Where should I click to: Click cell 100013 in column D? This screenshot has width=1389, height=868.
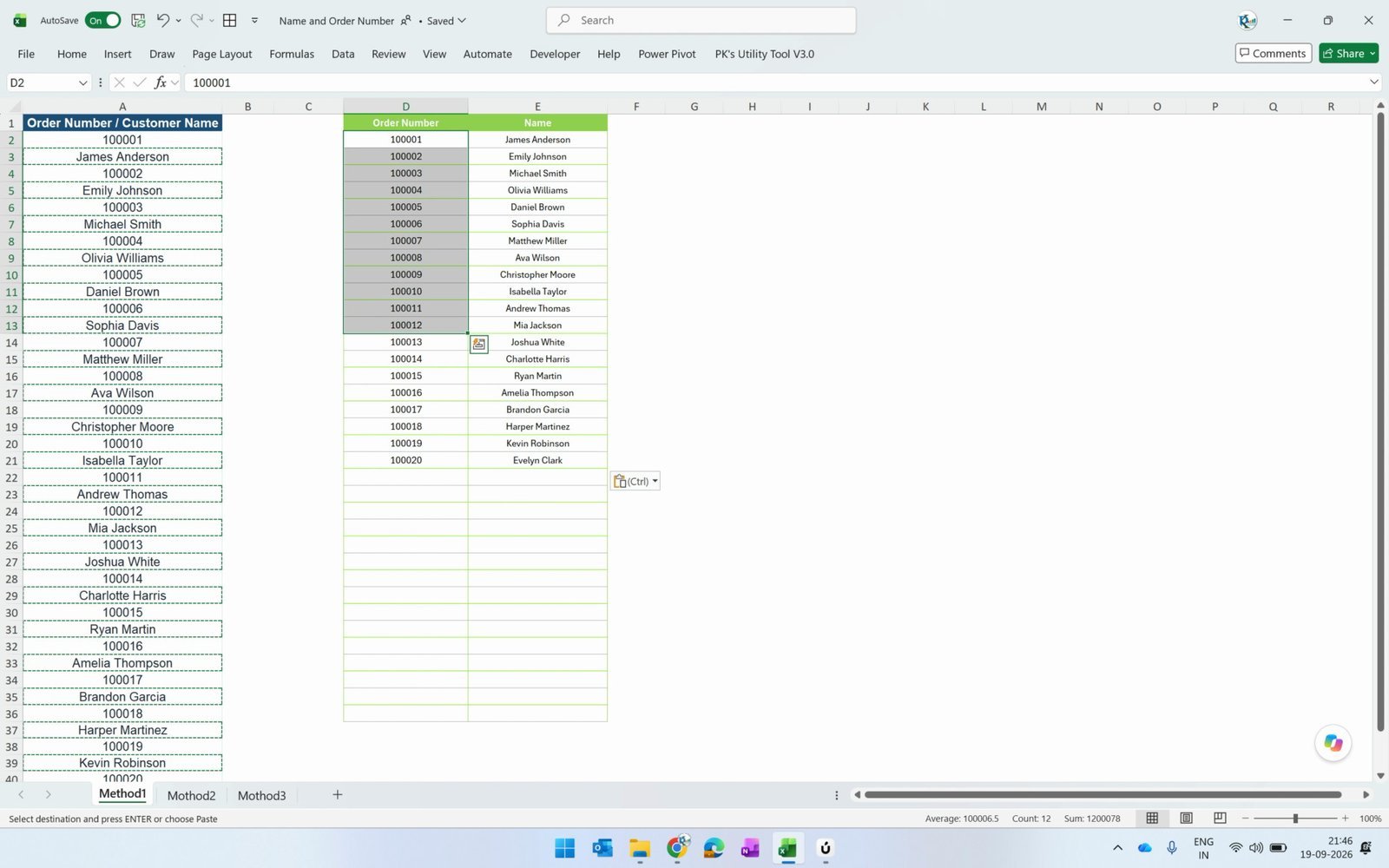(x=405, y=342)
